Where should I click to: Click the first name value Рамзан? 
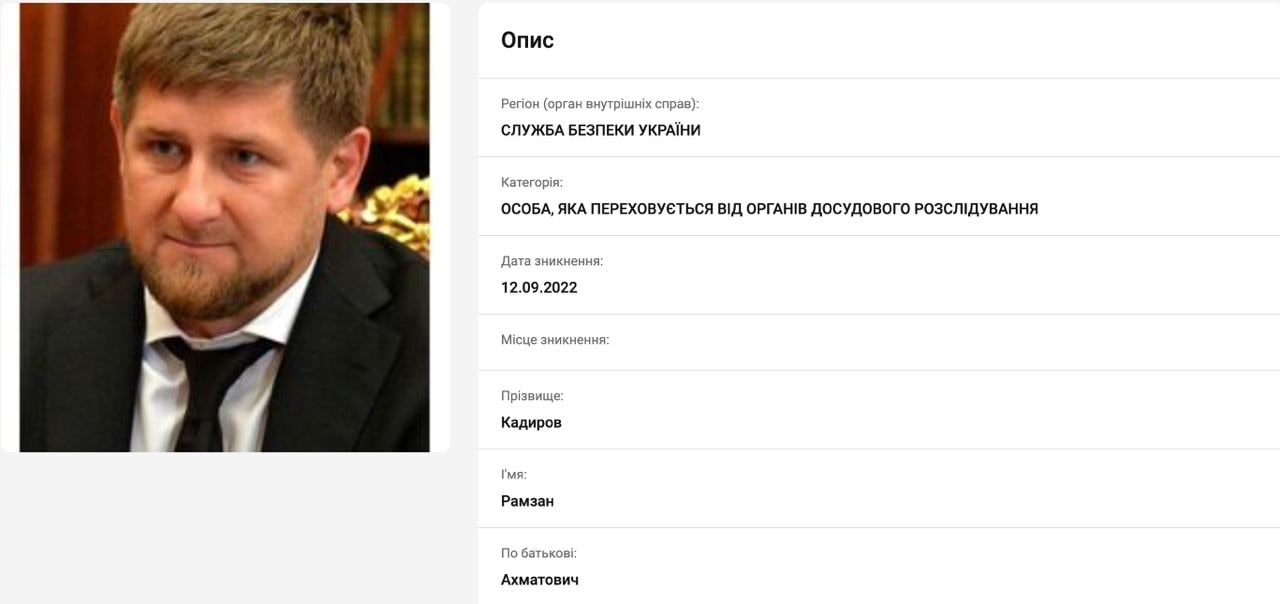click(x=527, y=501)
